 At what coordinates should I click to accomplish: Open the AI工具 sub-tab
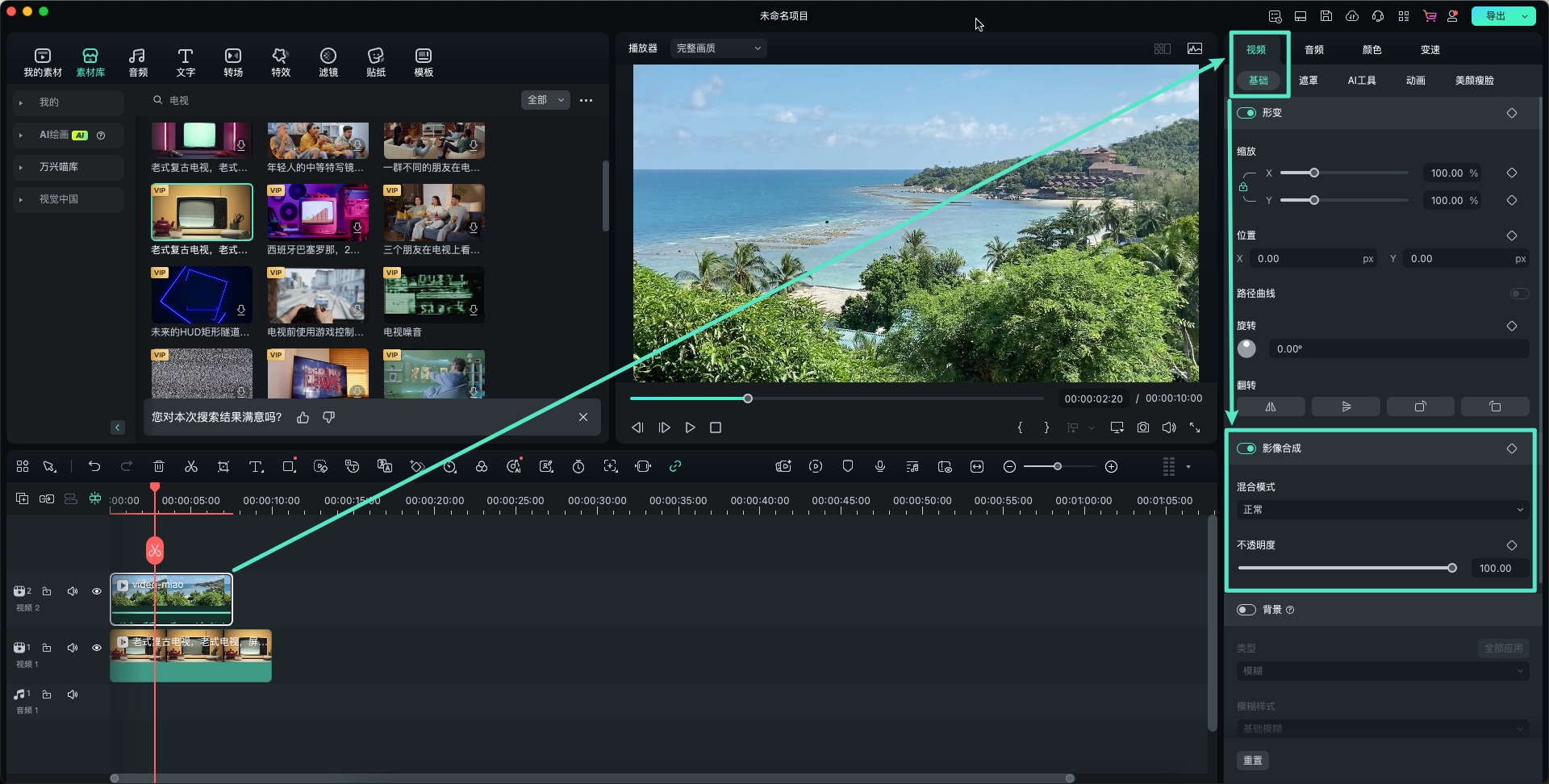(x=1362, y=81)
